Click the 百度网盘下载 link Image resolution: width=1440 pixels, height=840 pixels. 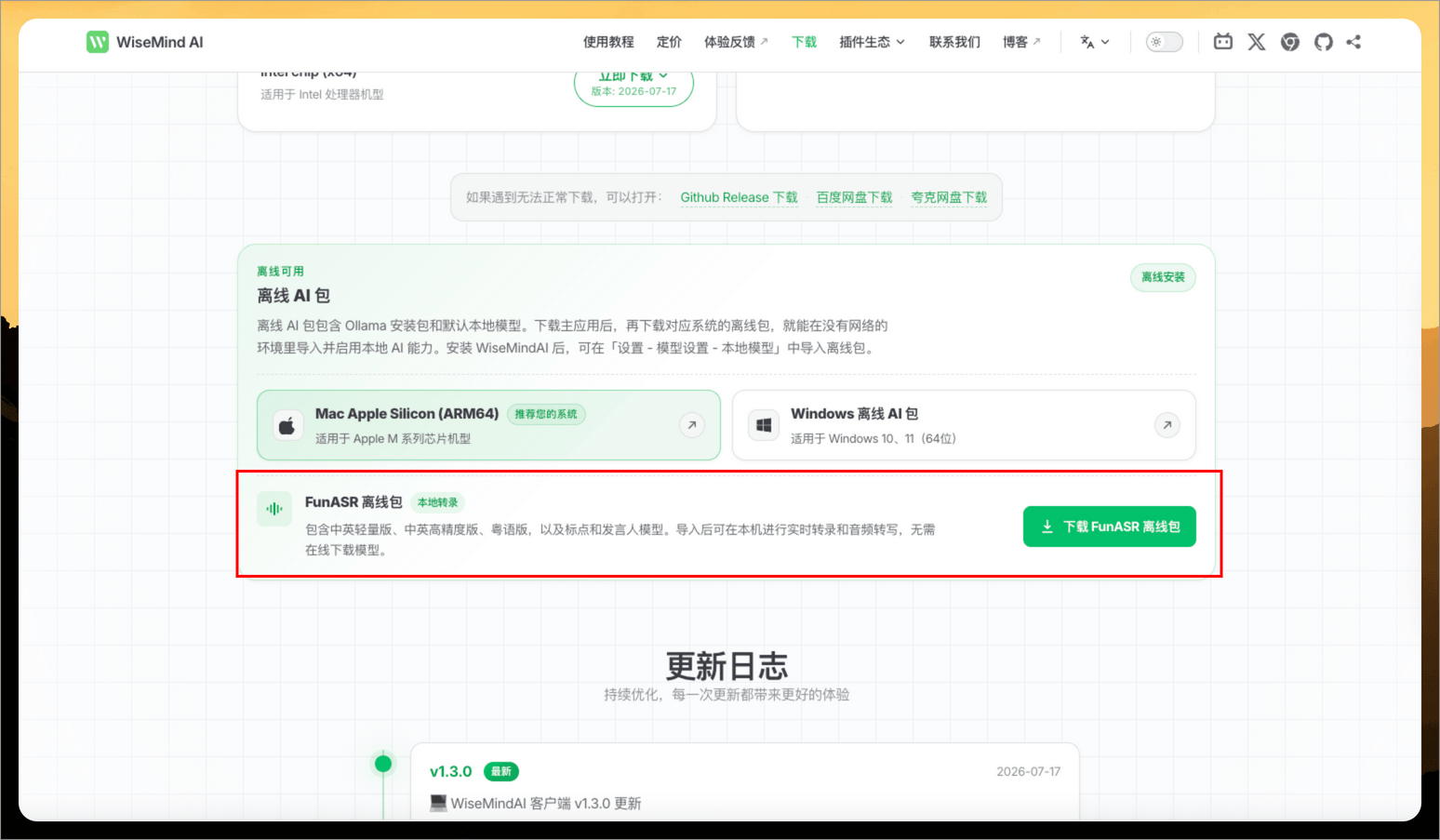coord(854,197)
